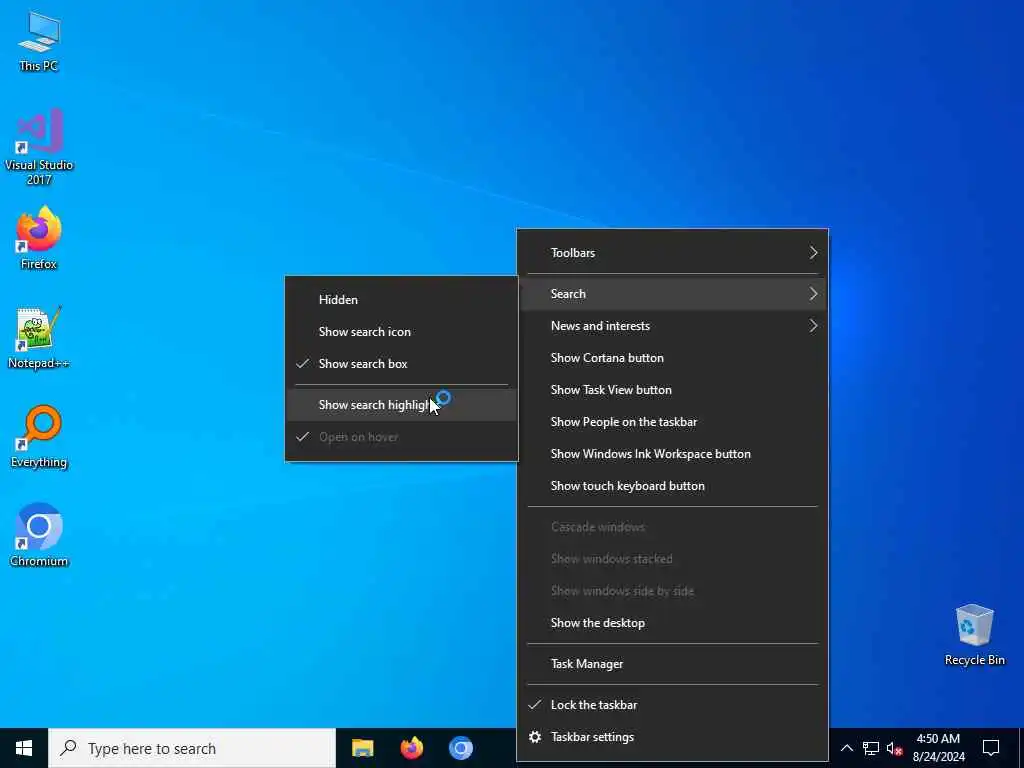The width and height of the screenshot is (1024, 768).
Task: Launch Chromium from the taskbar
Action: (x=460, y=748)
